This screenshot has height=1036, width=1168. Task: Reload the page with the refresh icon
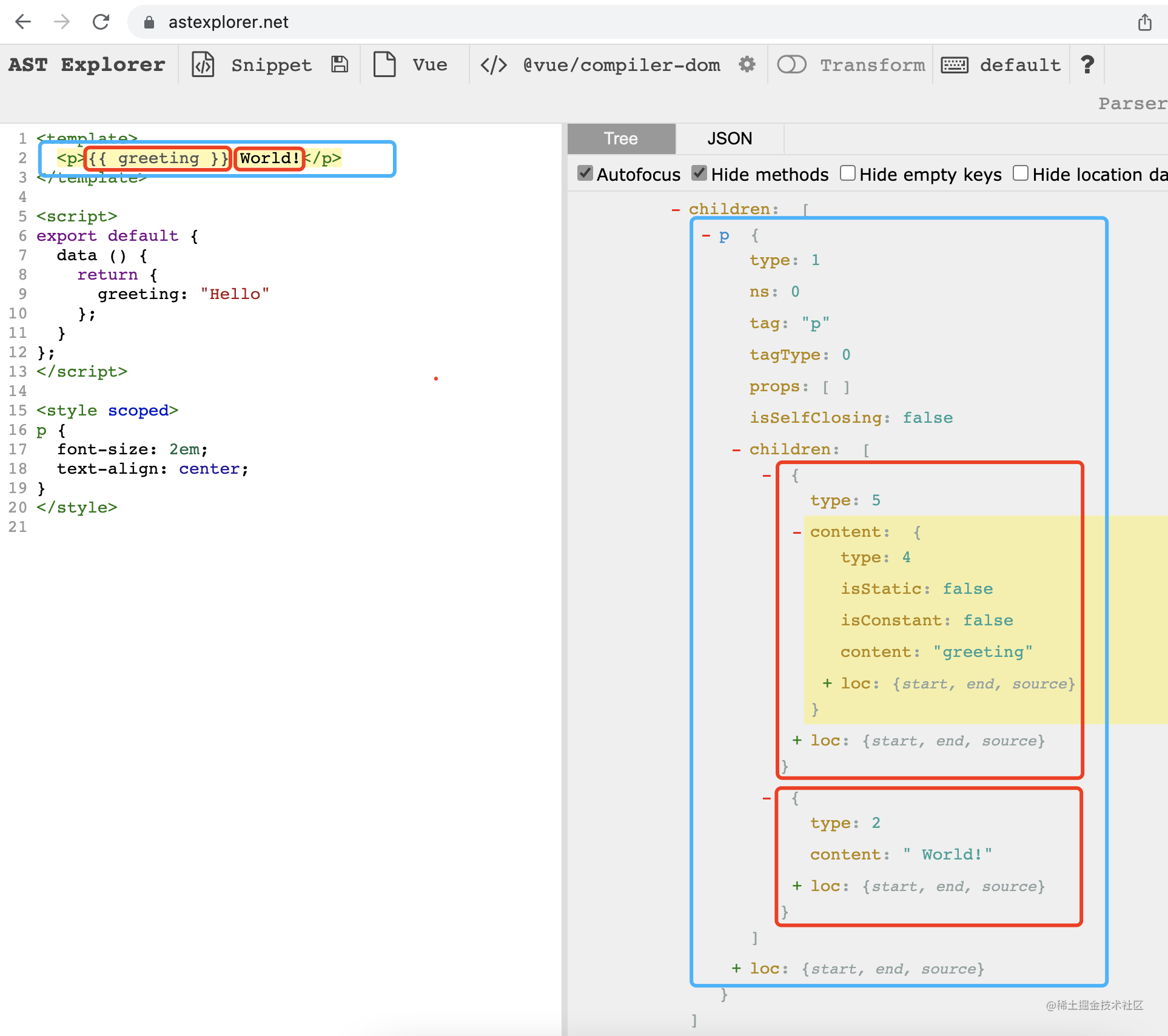101,22
